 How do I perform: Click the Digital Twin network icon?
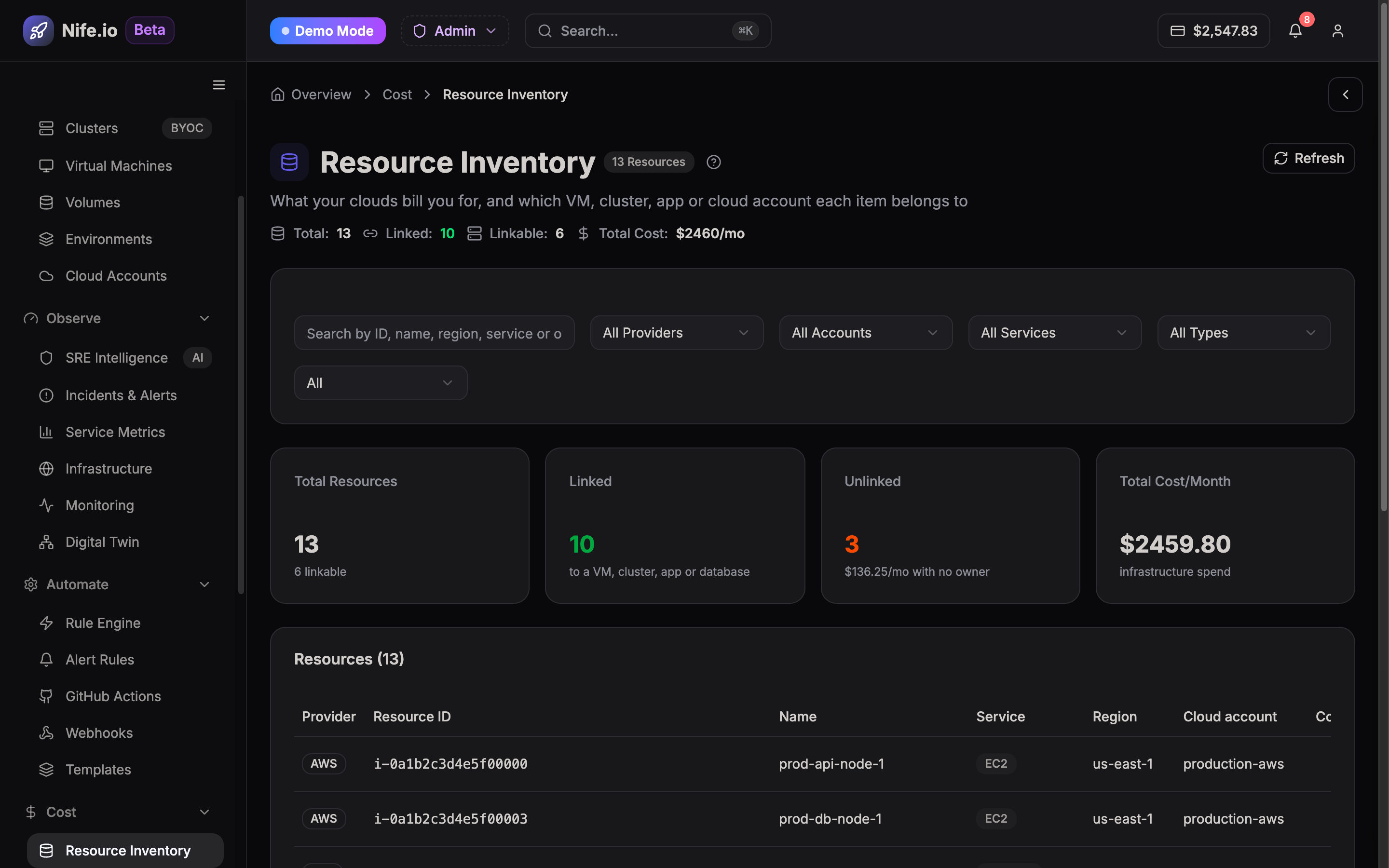46,542
